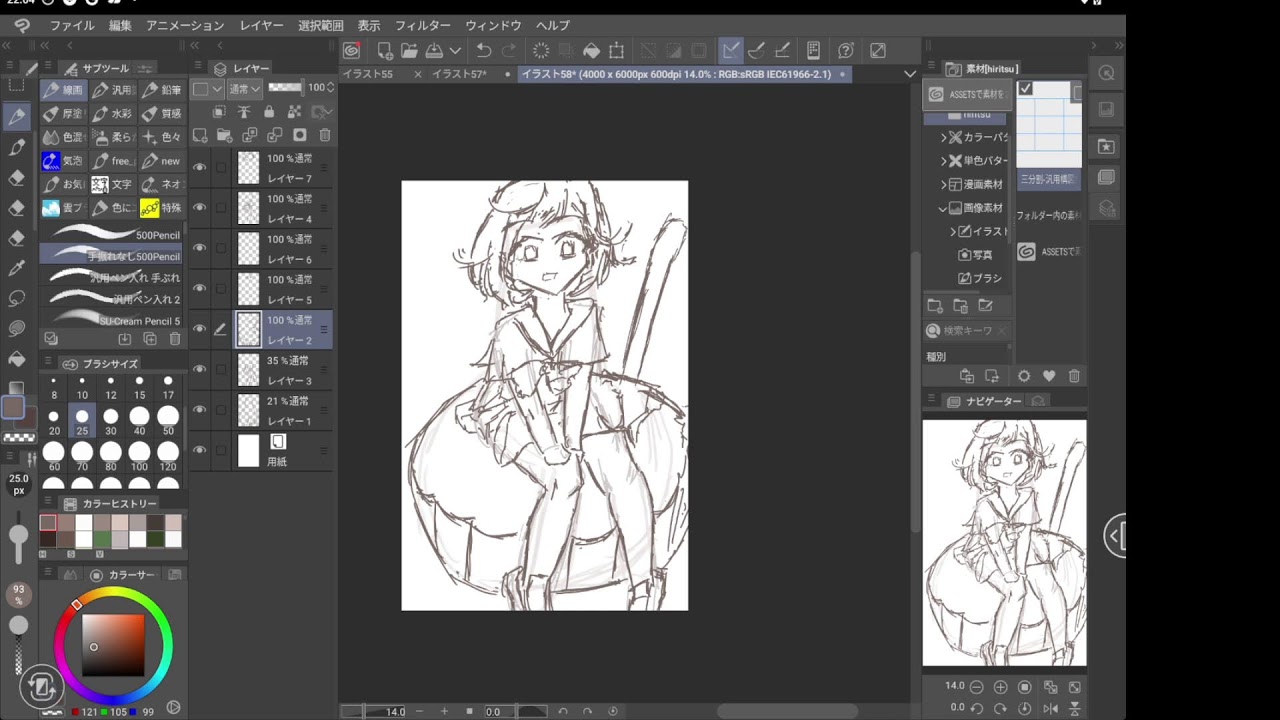This screenshot has height=720, width=1280.
Task: Open the save options dropdown arrow in the command bar
Action: point(455,50)
